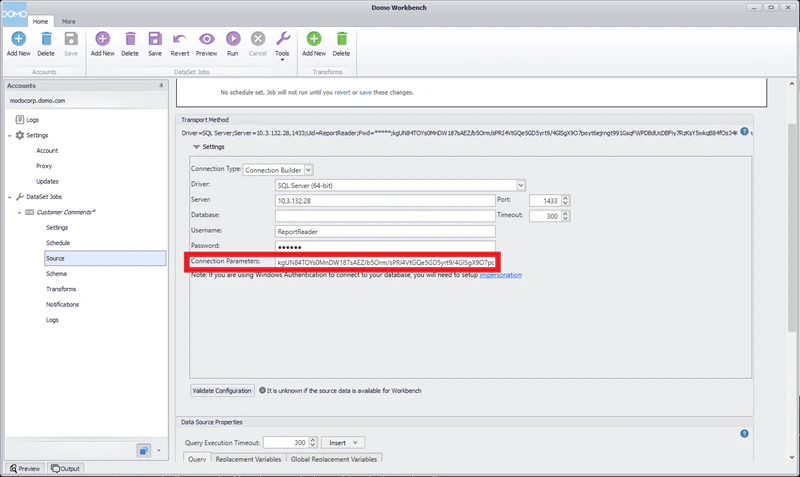
Task: Select Schedule in the tree
Action: point(58,243)
